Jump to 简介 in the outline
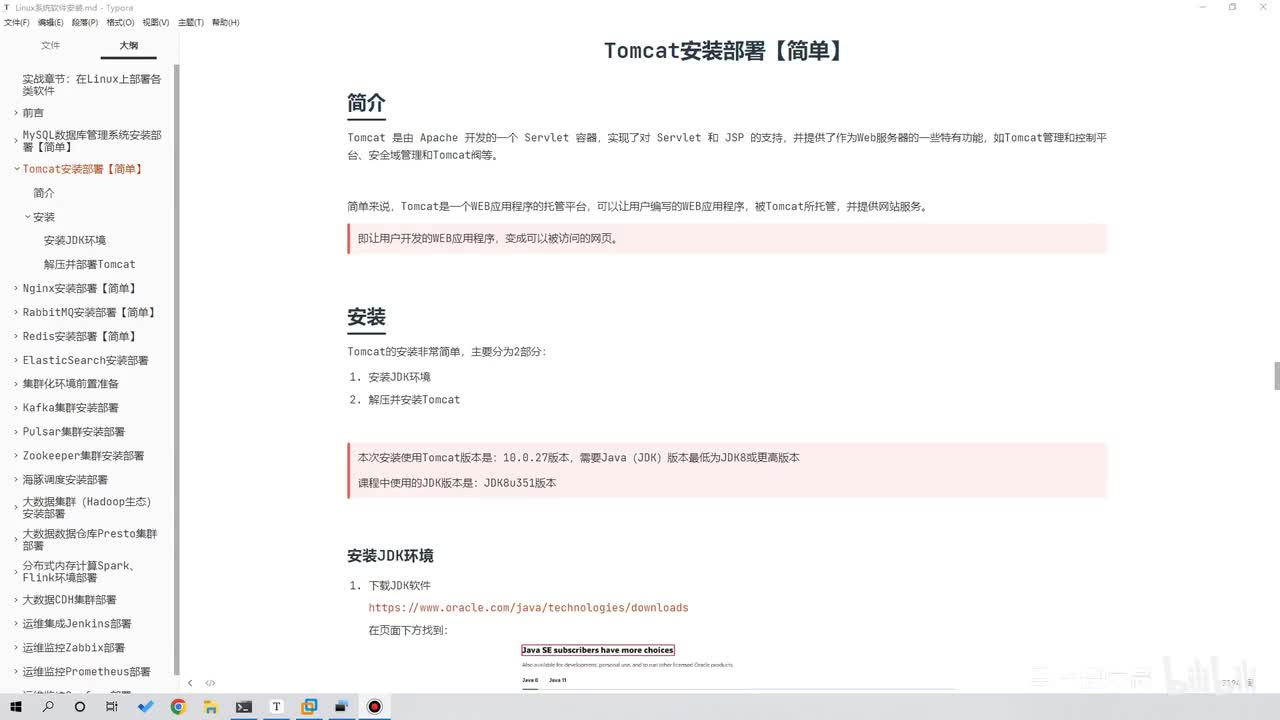Screen dimensions: 1280x720 coord(44,193)
